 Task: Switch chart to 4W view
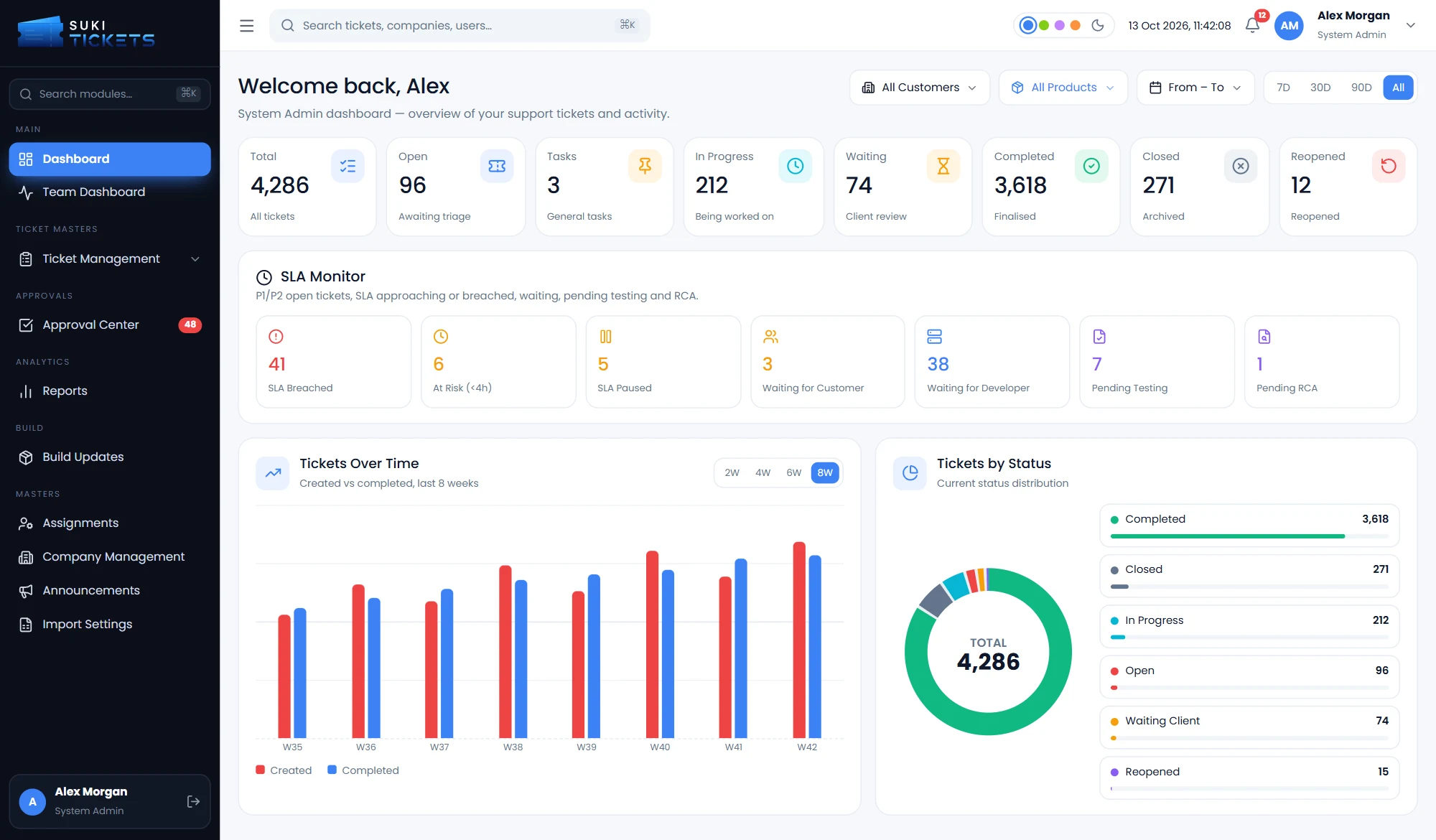pyautogui.click(x=763, y=472)
